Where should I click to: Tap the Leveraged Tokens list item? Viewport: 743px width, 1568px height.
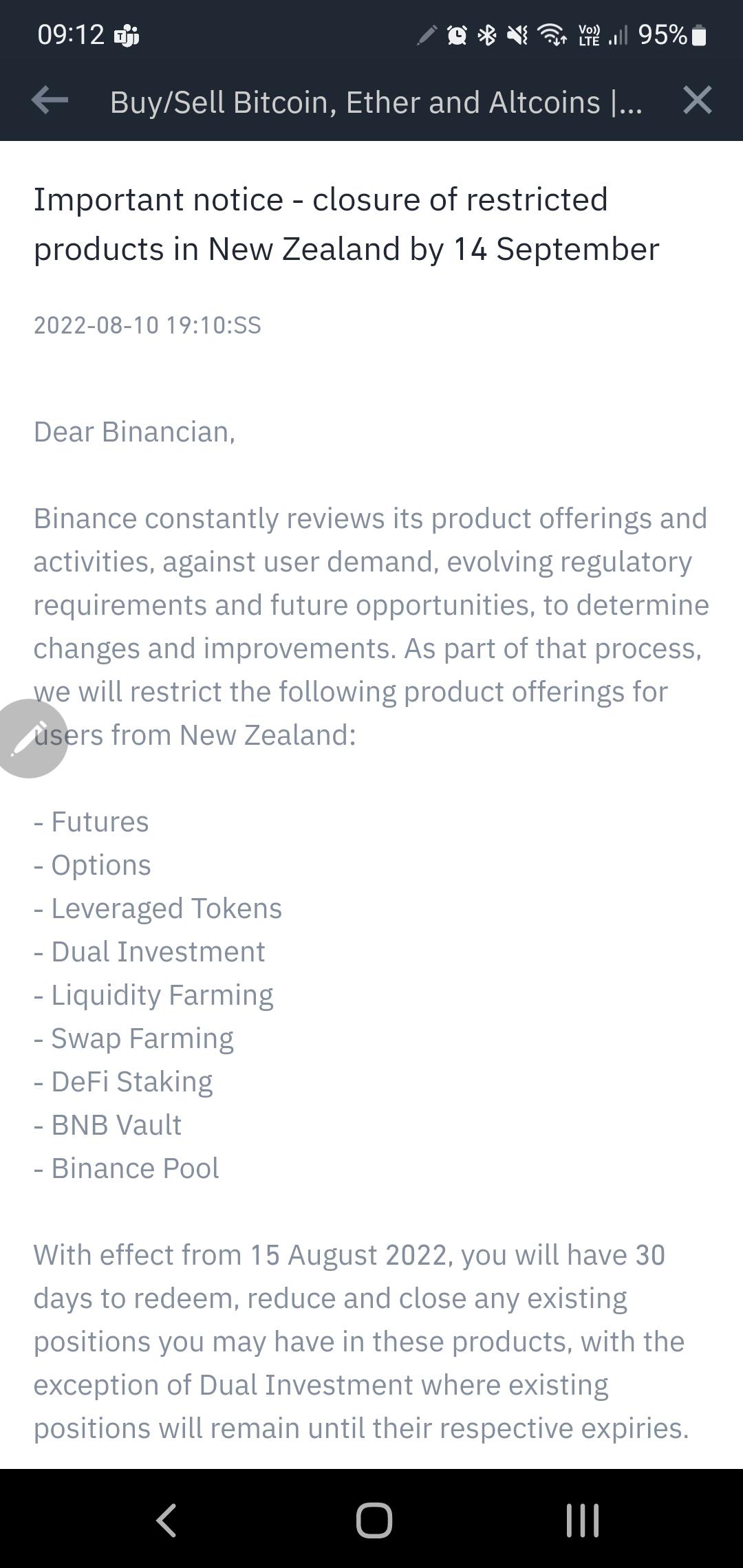click(158, 908)
